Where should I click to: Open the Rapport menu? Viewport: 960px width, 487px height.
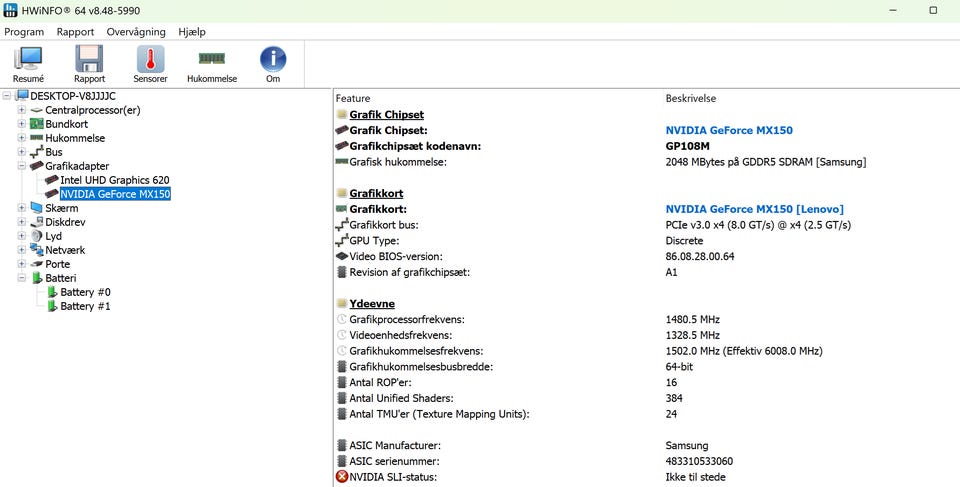[x=75, y=32]
